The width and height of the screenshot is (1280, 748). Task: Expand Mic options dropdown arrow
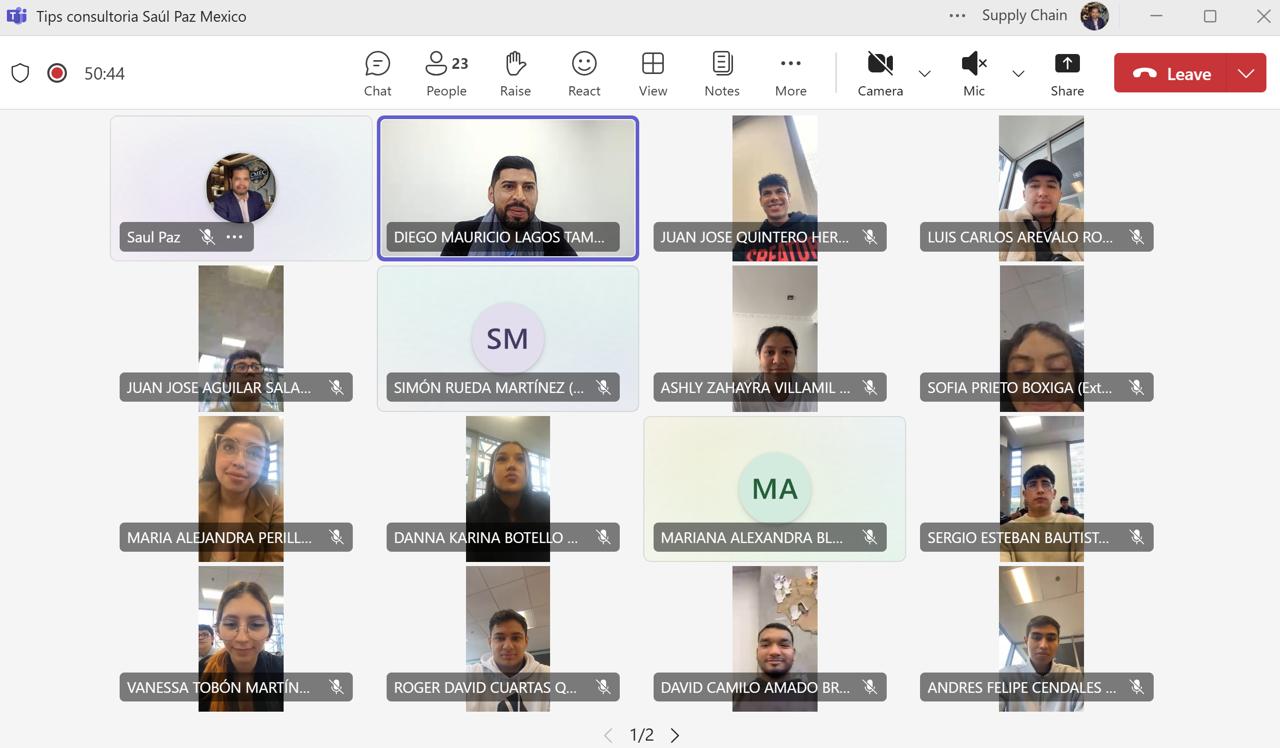1018,74
